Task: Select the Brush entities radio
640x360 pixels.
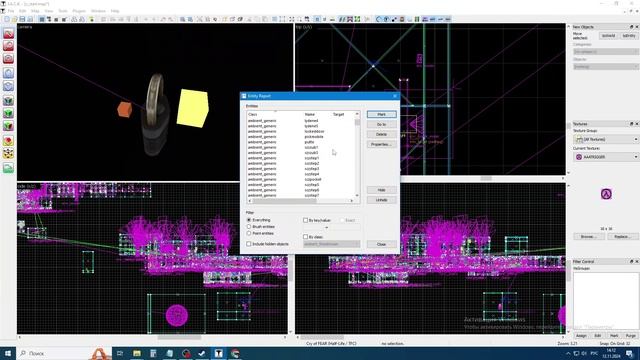Action: [249, 227]
